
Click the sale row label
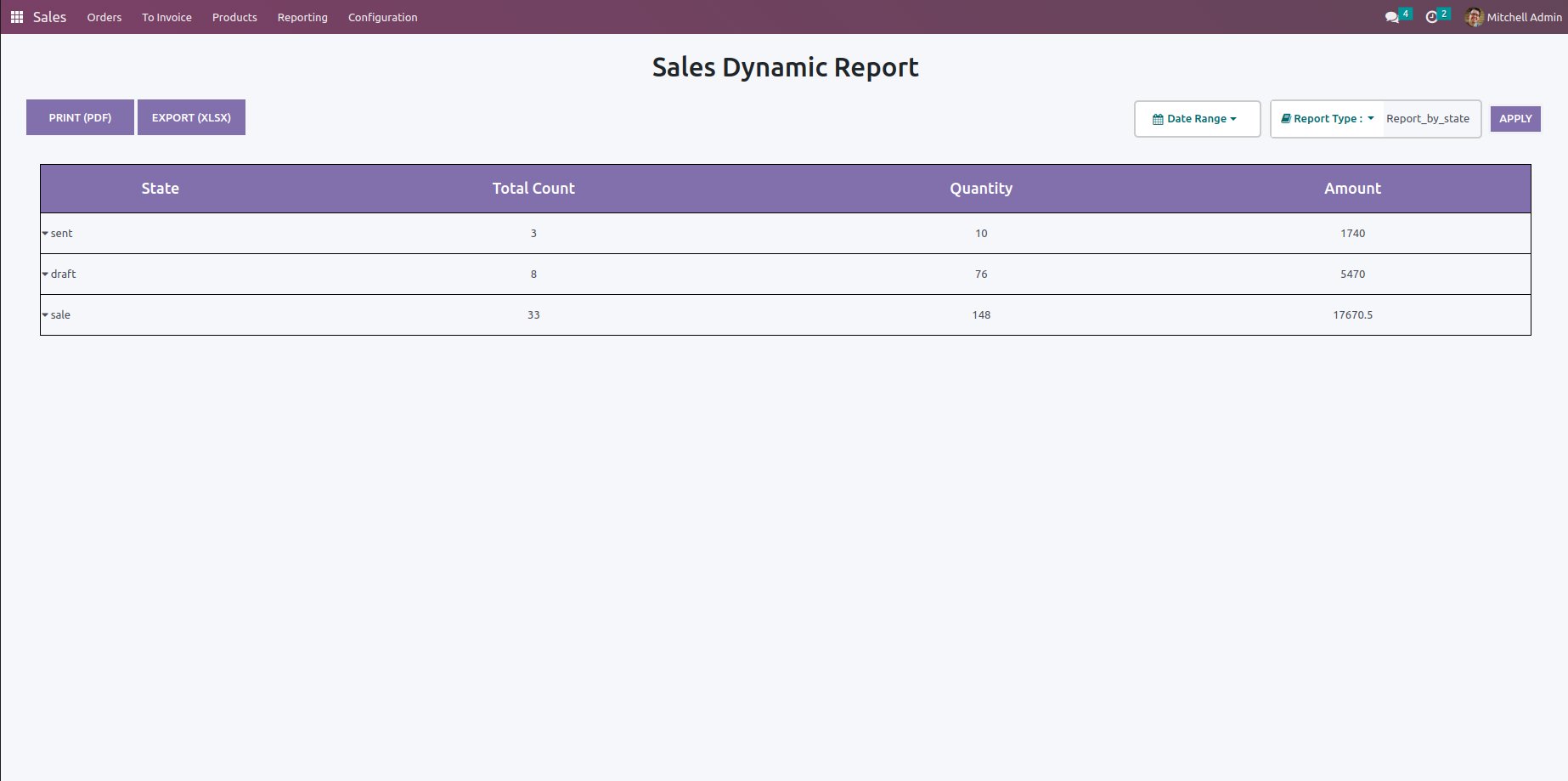click(x=60, y=314)
